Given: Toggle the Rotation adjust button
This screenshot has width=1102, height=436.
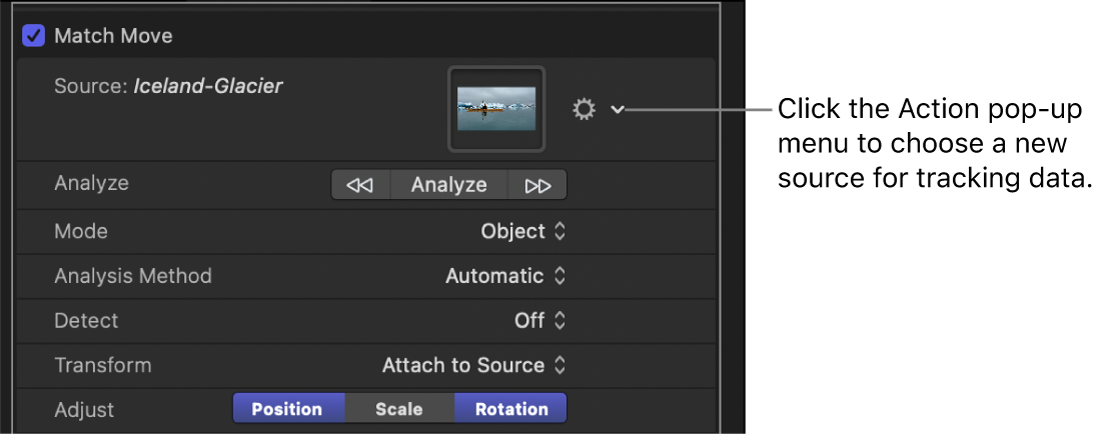Looking at the screenshot, I should click(510, 409).
